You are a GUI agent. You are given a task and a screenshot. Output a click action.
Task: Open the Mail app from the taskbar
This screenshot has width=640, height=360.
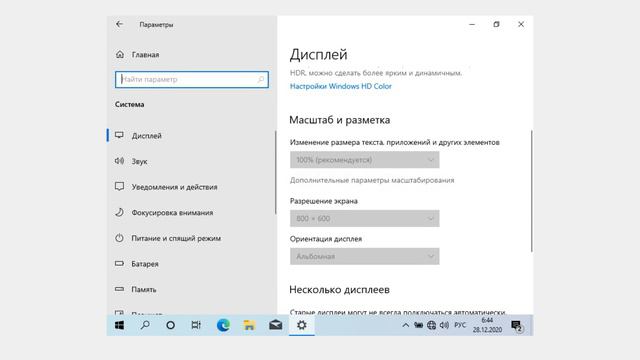[276, 325]
